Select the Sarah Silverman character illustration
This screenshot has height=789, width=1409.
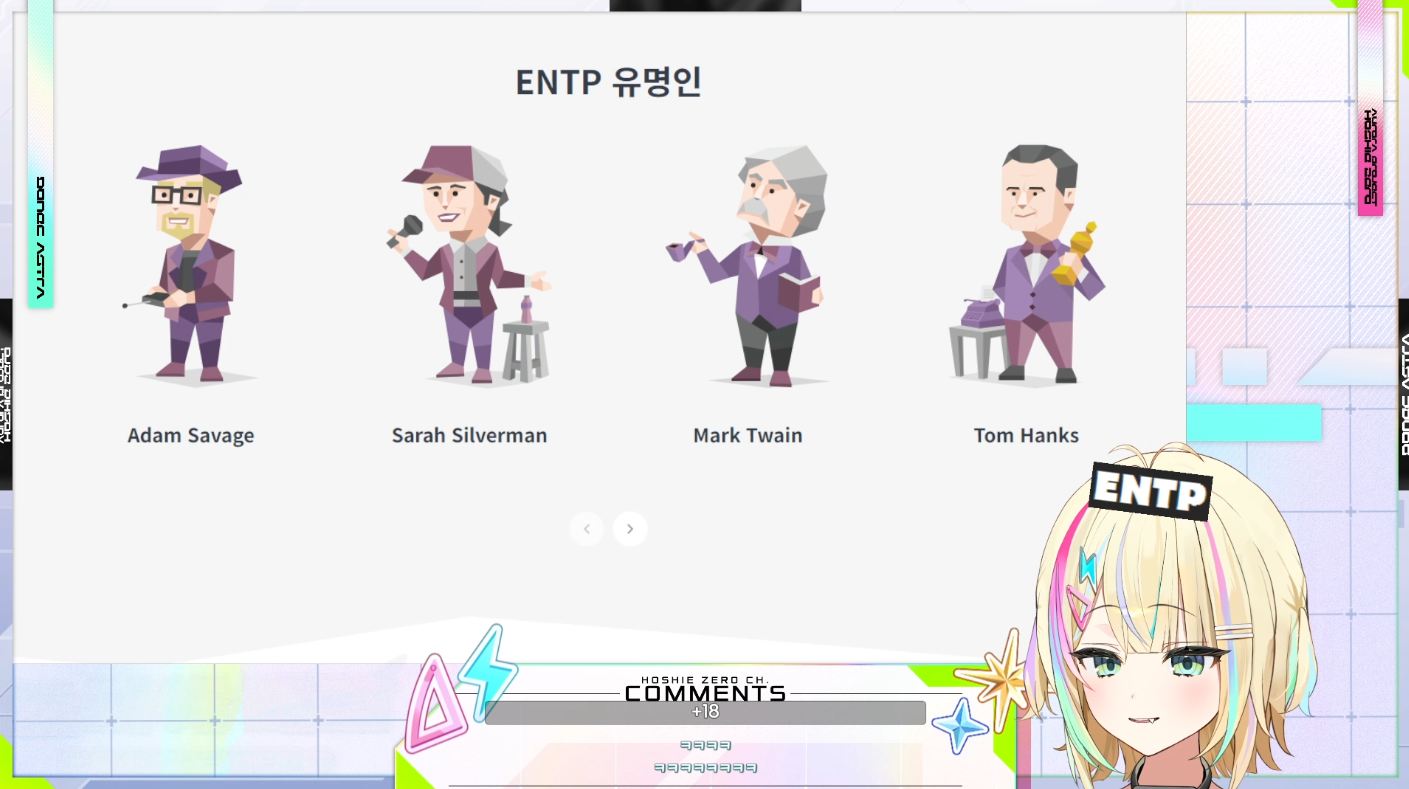click(x=469, y=265)
